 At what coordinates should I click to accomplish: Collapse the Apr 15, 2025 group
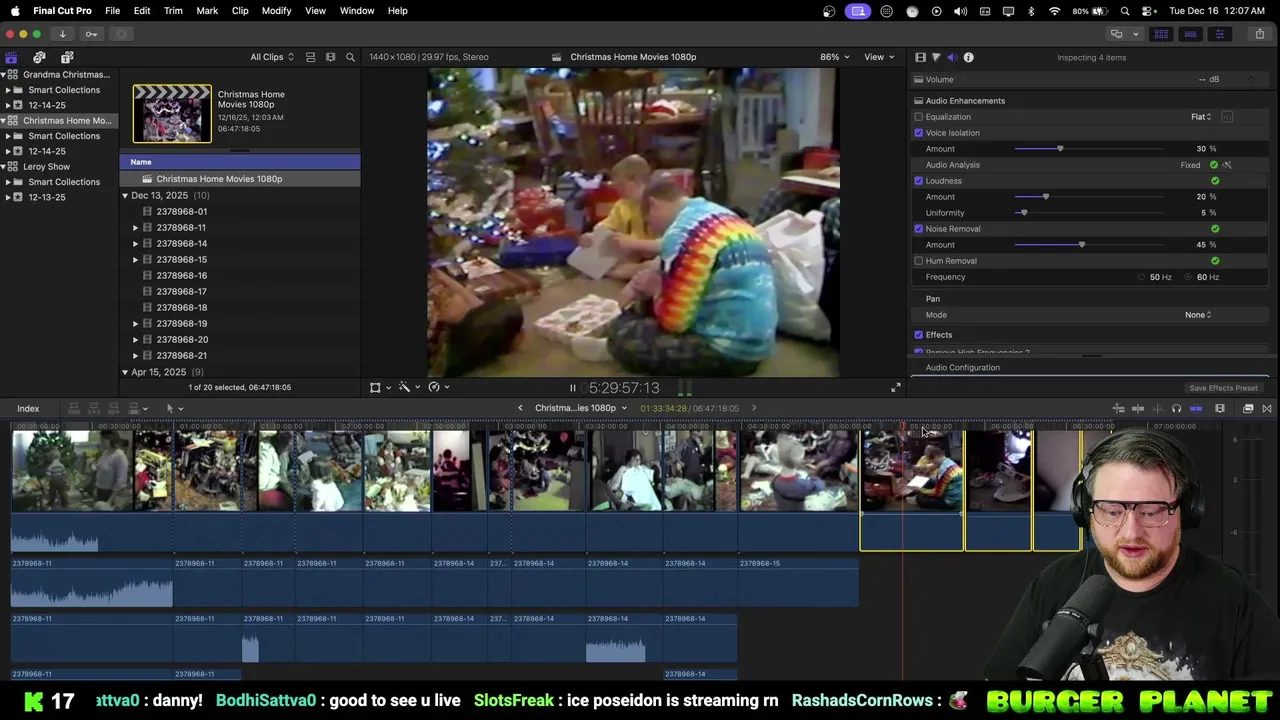[125, 372]
